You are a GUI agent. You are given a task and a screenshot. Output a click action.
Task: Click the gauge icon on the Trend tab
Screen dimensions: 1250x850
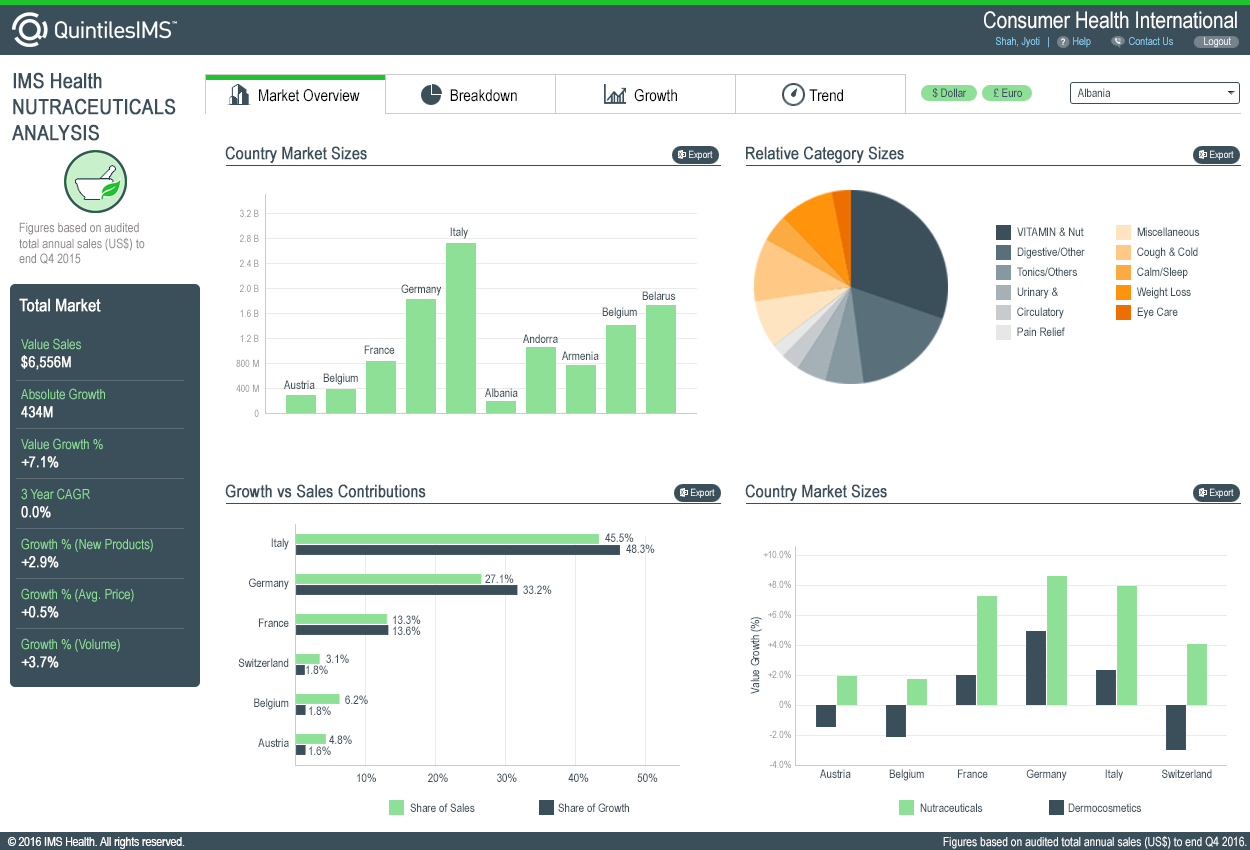click(x=793, y=95)
